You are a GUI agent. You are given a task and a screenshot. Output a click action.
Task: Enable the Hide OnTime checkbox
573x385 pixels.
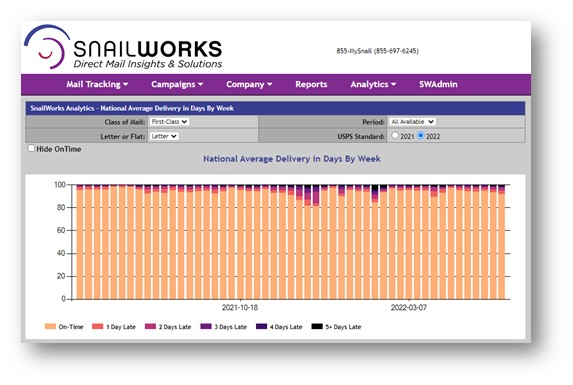(31, 148)
